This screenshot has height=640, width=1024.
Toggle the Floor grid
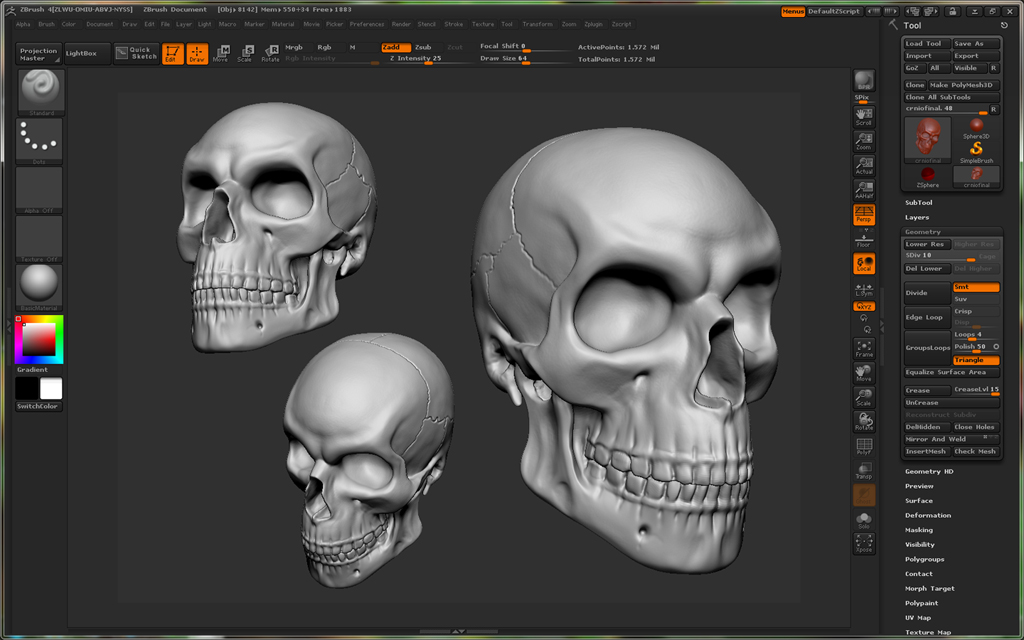[x=864, y=239]
